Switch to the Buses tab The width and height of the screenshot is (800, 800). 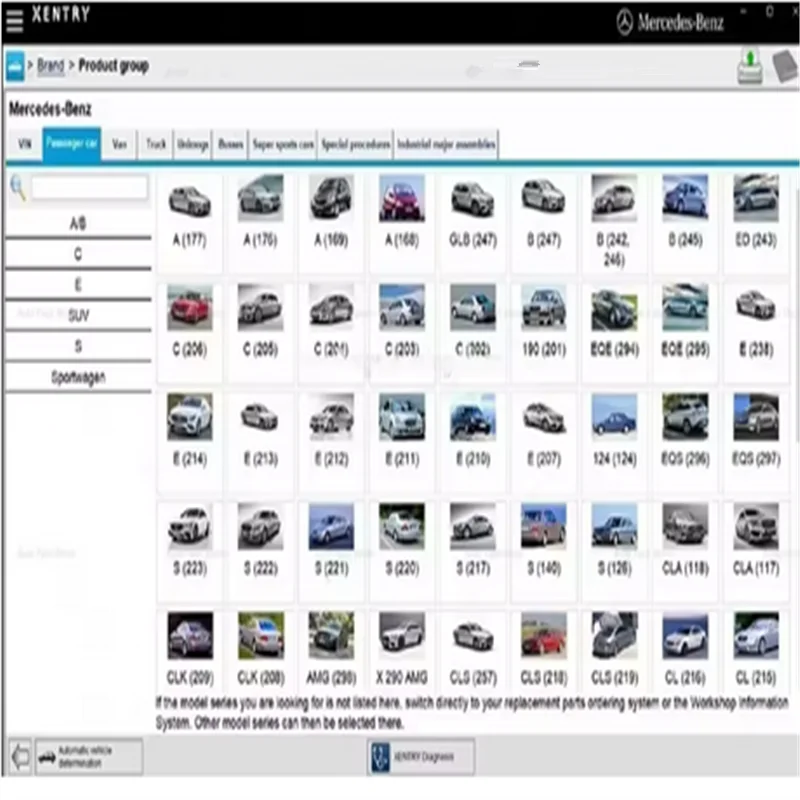[x=231, y=144]
